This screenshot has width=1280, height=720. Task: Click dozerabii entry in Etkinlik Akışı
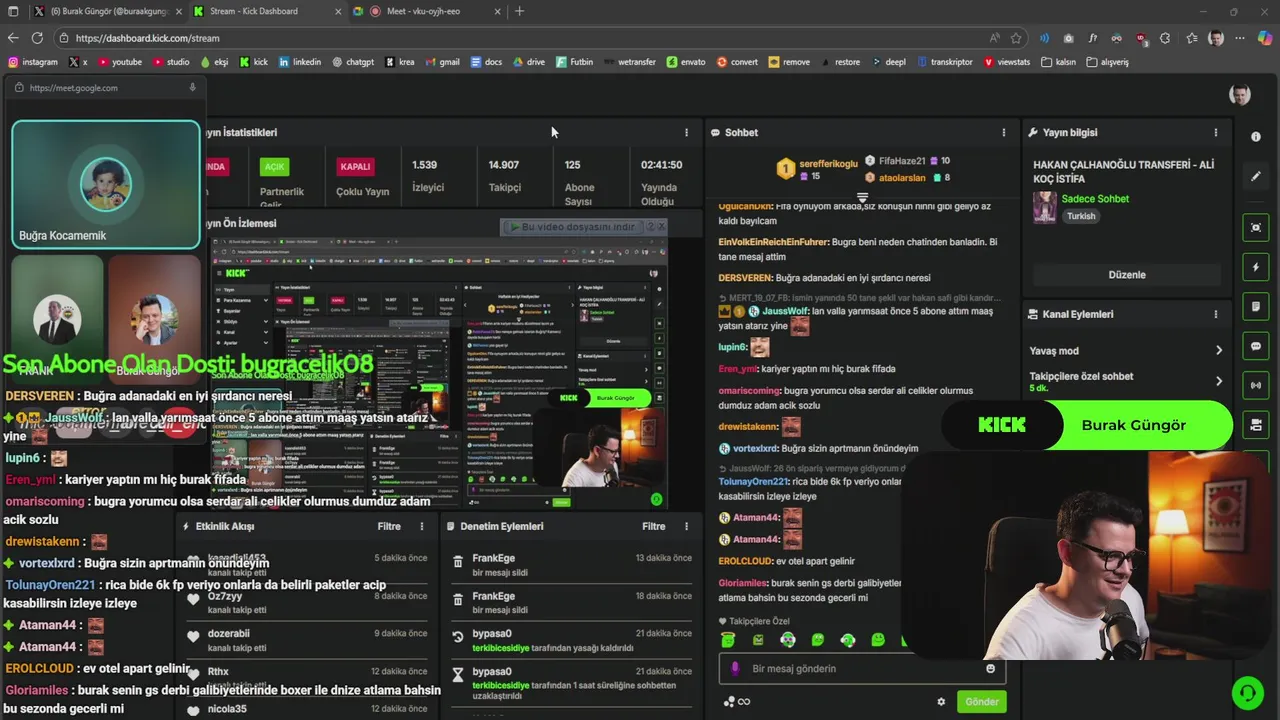[308, 639]
